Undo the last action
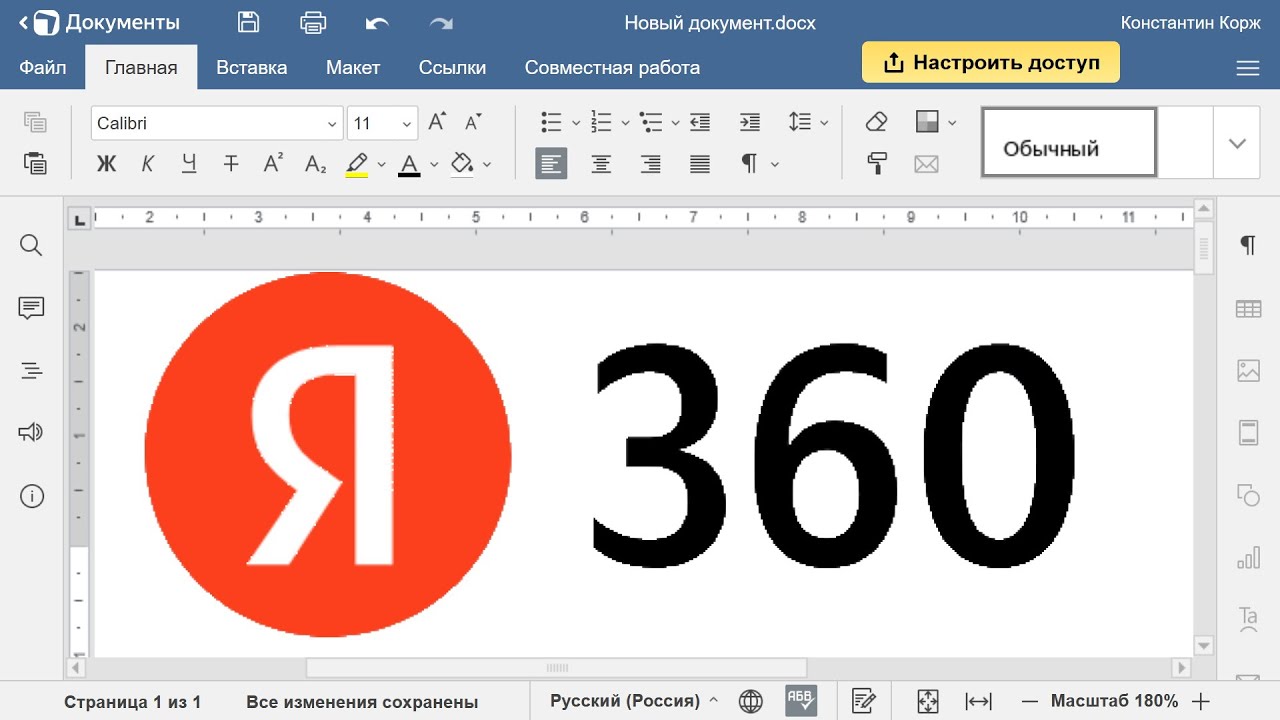Image resolution: width=1280 pixels, height=720 pixels. (377, 22)
